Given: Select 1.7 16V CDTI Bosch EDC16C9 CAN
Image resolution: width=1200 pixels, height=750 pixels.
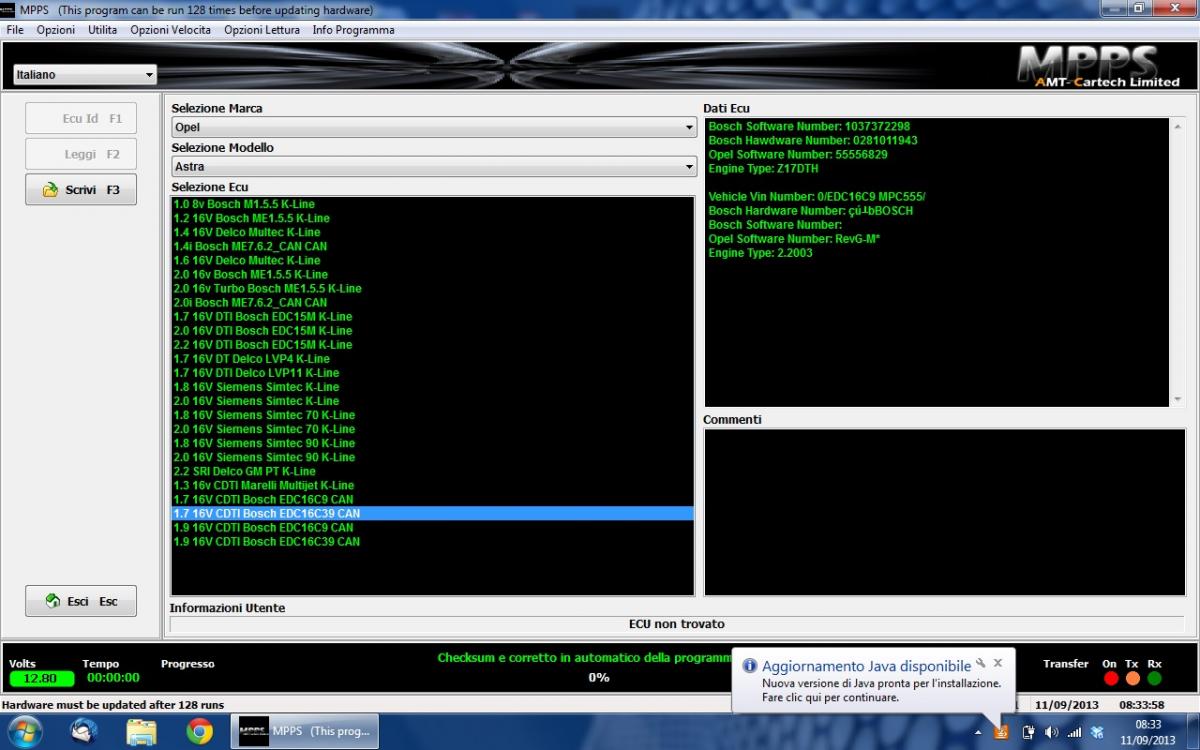Looking at the screenshot, I should pos(433,499).
